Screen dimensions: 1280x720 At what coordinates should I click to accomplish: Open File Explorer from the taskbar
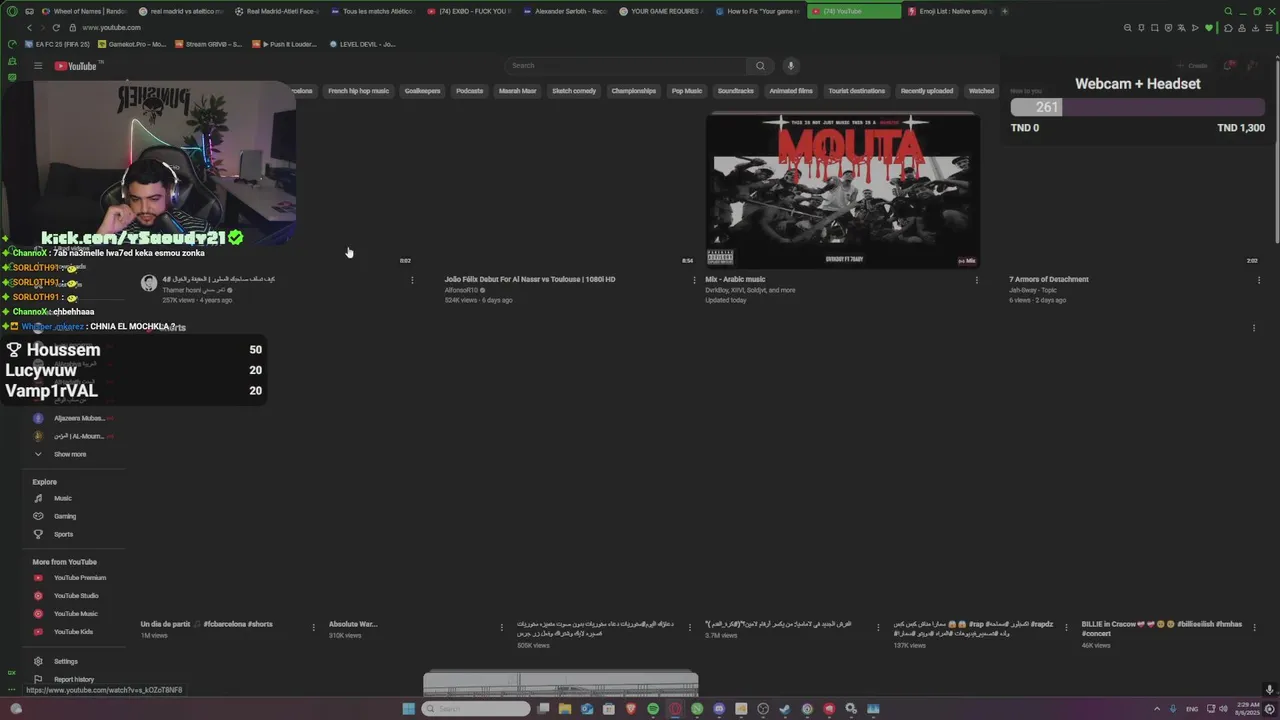pos(565,709)
